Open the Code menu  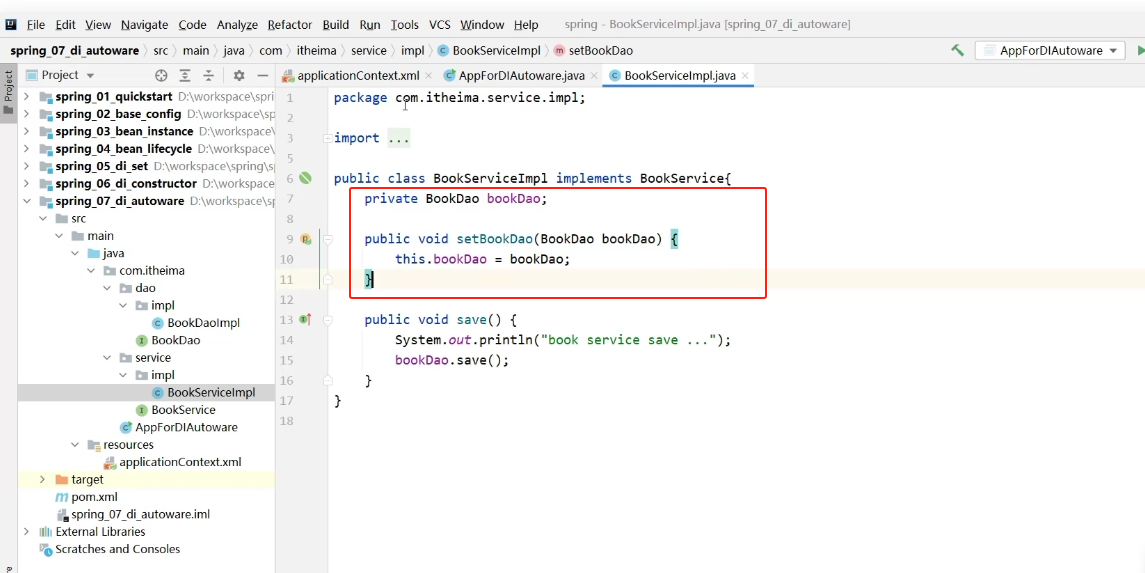pyautogui.click(x=192, y=25)
